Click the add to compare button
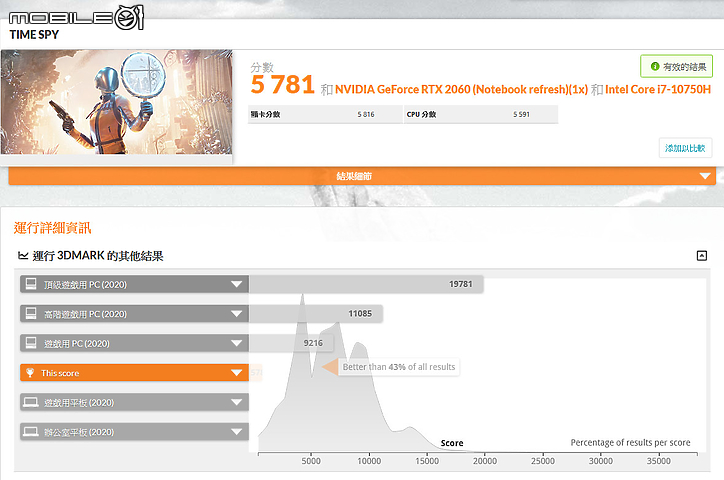This screenshot has height=480, width=724. click(x=685, y=148)
